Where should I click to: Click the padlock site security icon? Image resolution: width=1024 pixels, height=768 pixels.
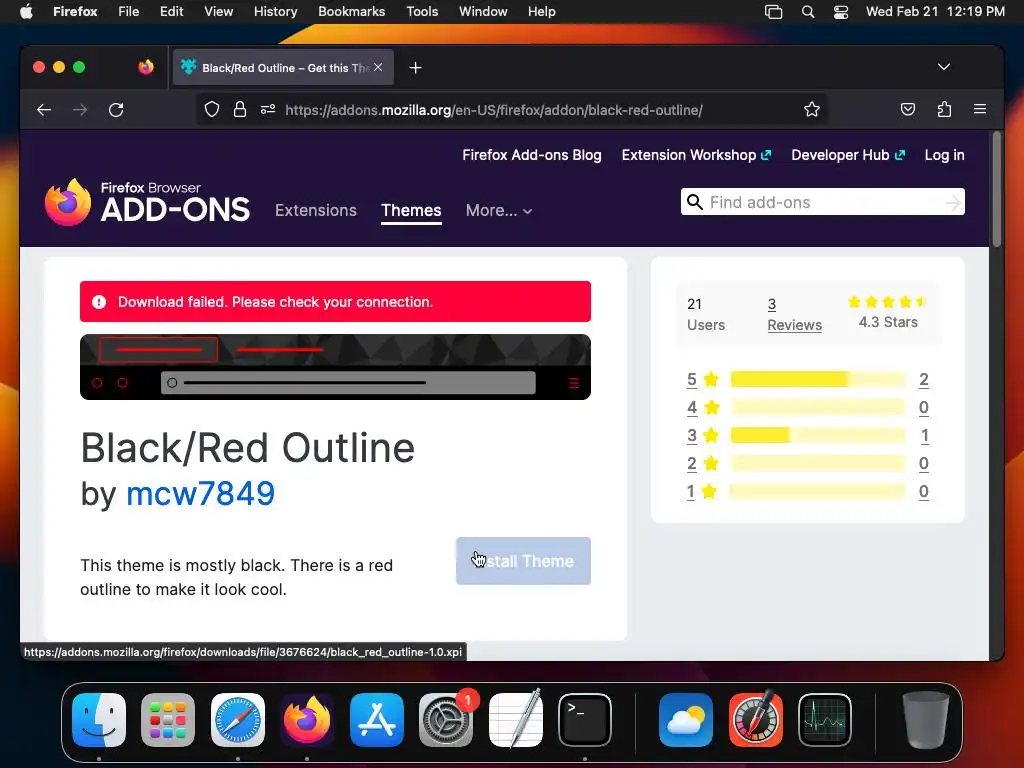pyautogui.click(x=240, y=110)
